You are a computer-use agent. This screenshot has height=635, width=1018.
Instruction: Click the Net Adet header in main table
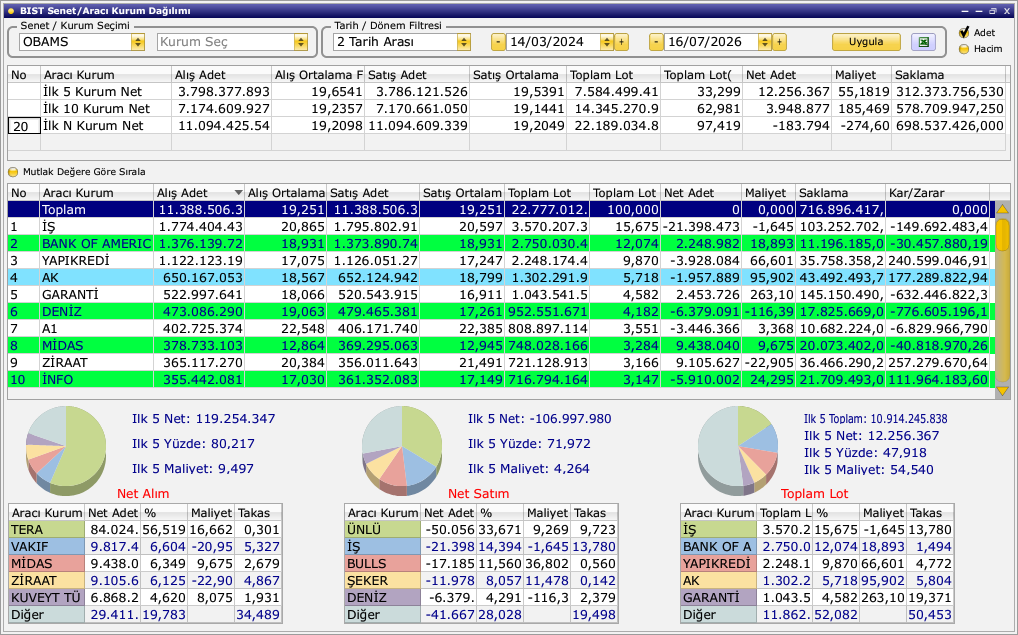pos(701,193)
